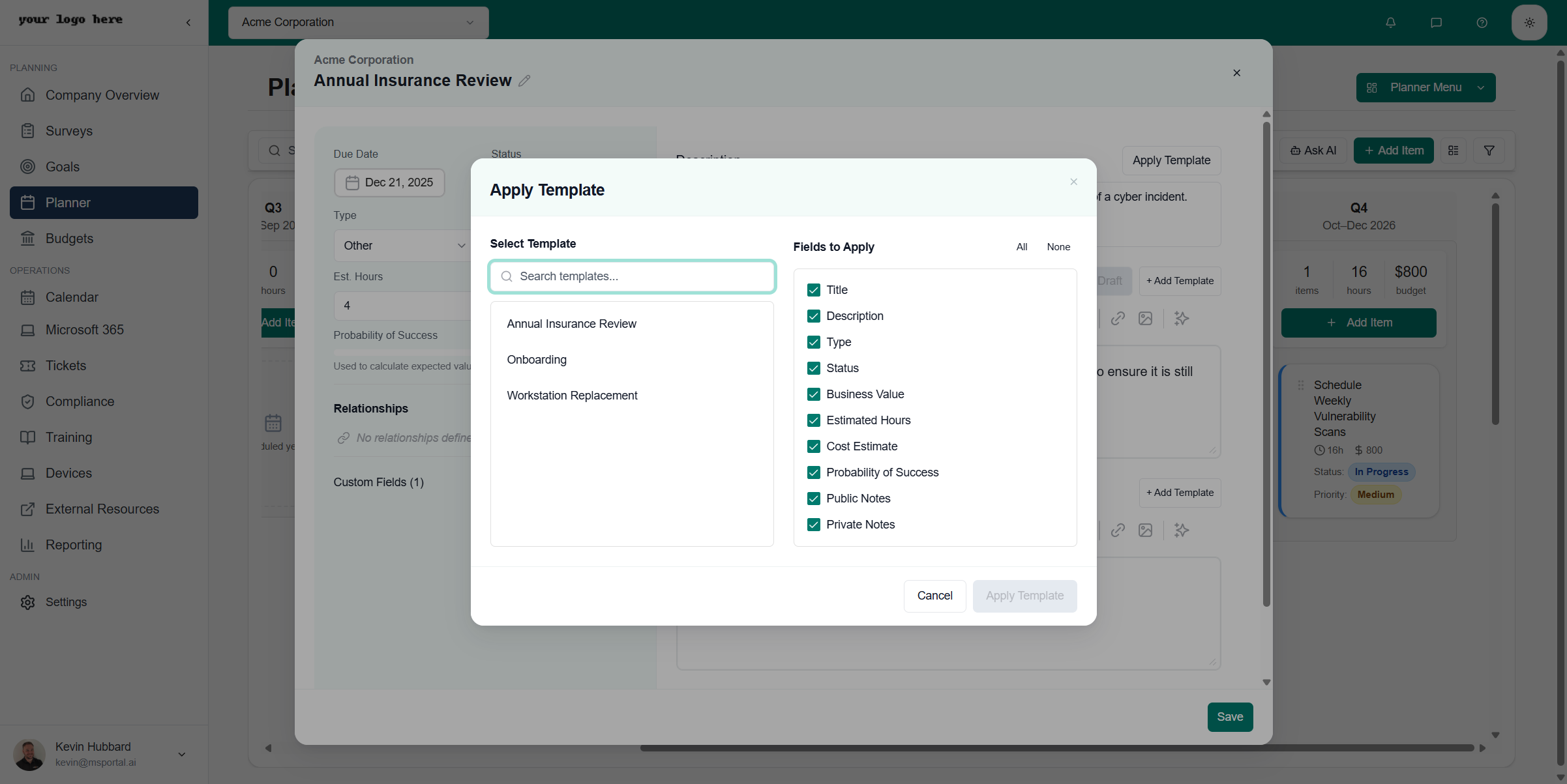Click the filter funnel icon
Viewport: 1567px width, 784px height.
point(1489,151)
